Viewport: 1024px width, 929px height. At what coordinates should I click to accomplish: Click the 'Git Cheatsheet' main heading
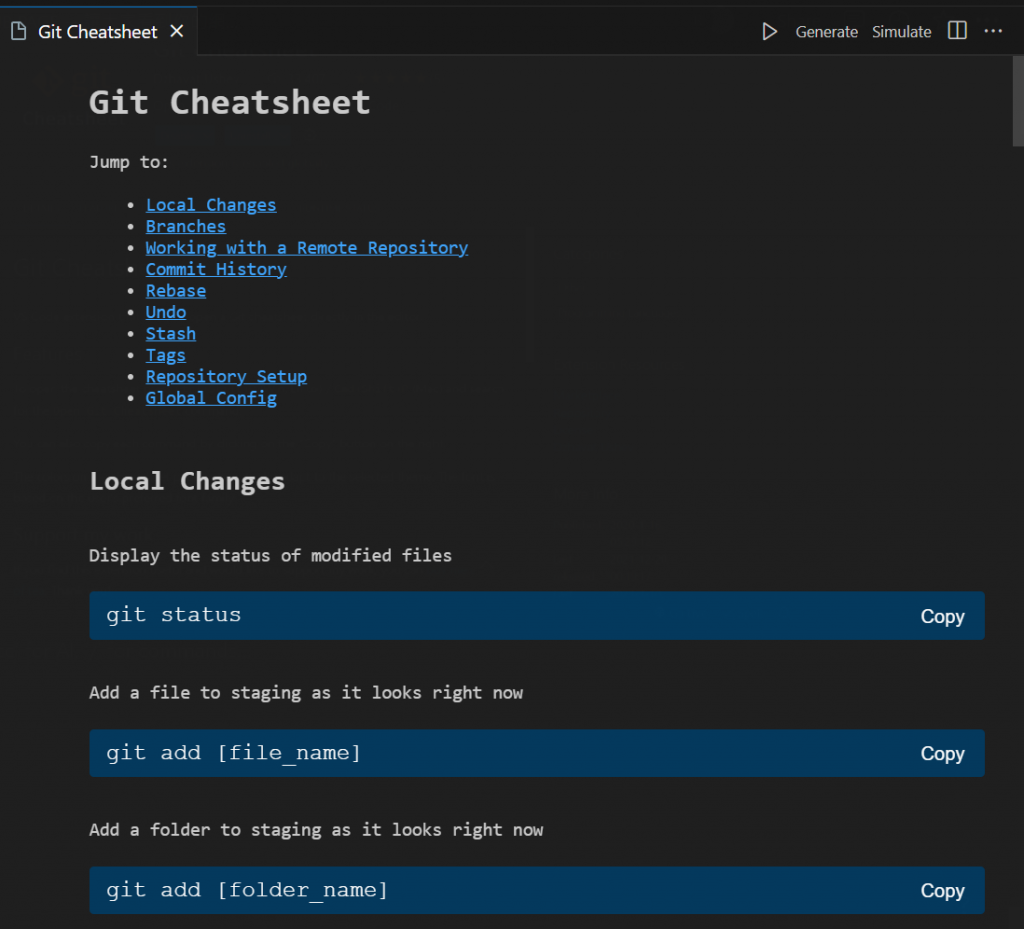[230, 102]
